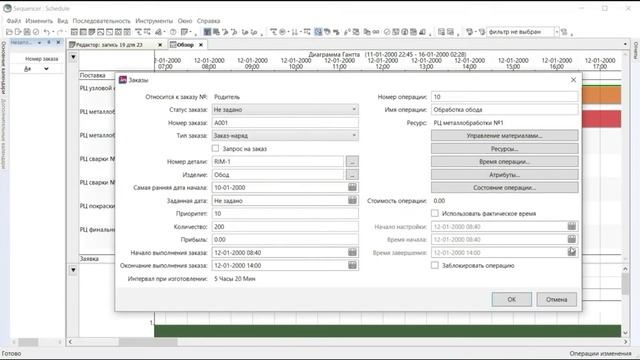Pin the left side panel

[x=49, y=42]
